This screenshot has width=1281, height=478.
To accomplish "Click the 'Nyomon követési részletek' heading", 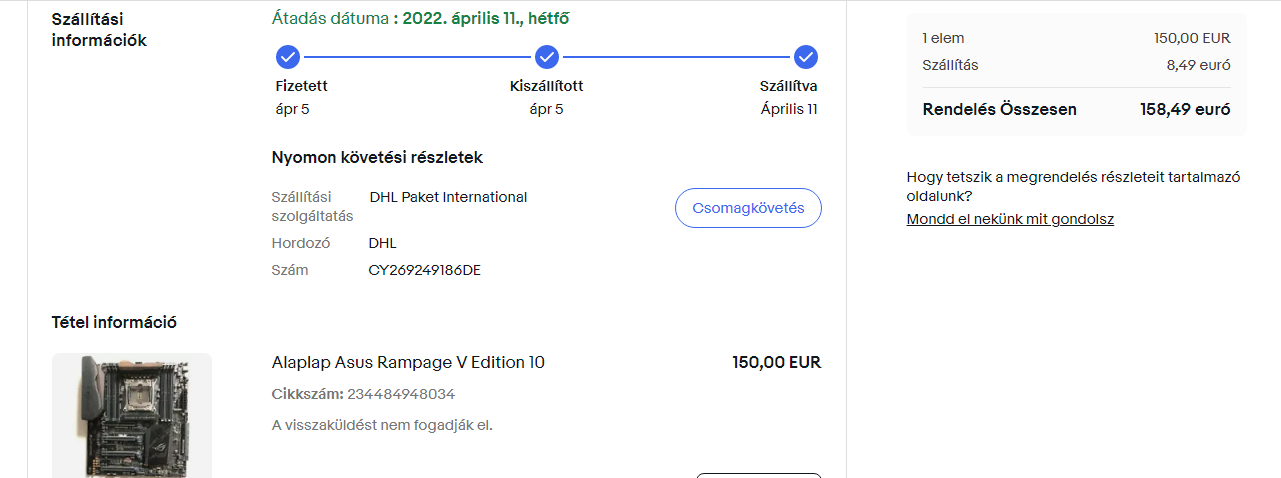I will [x=377, y=158].
